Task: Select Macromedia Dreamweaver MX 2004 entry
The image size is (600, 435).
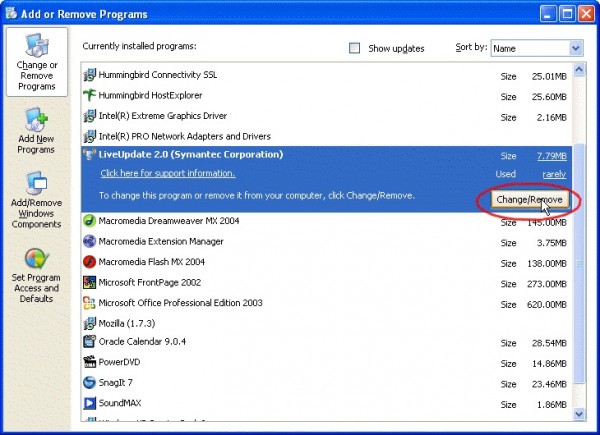Action: tap(326, 221)
